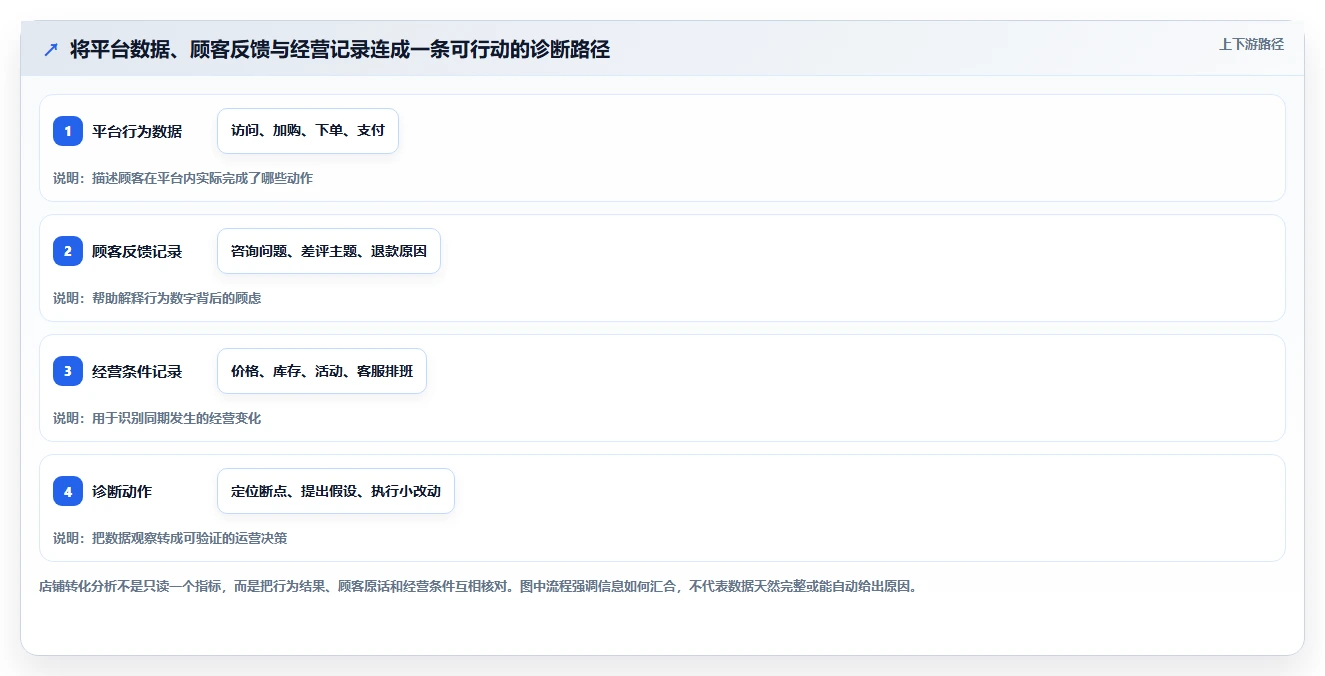
Task: Click the 帮助解释行为数字 description line
Action: point(157,298)
